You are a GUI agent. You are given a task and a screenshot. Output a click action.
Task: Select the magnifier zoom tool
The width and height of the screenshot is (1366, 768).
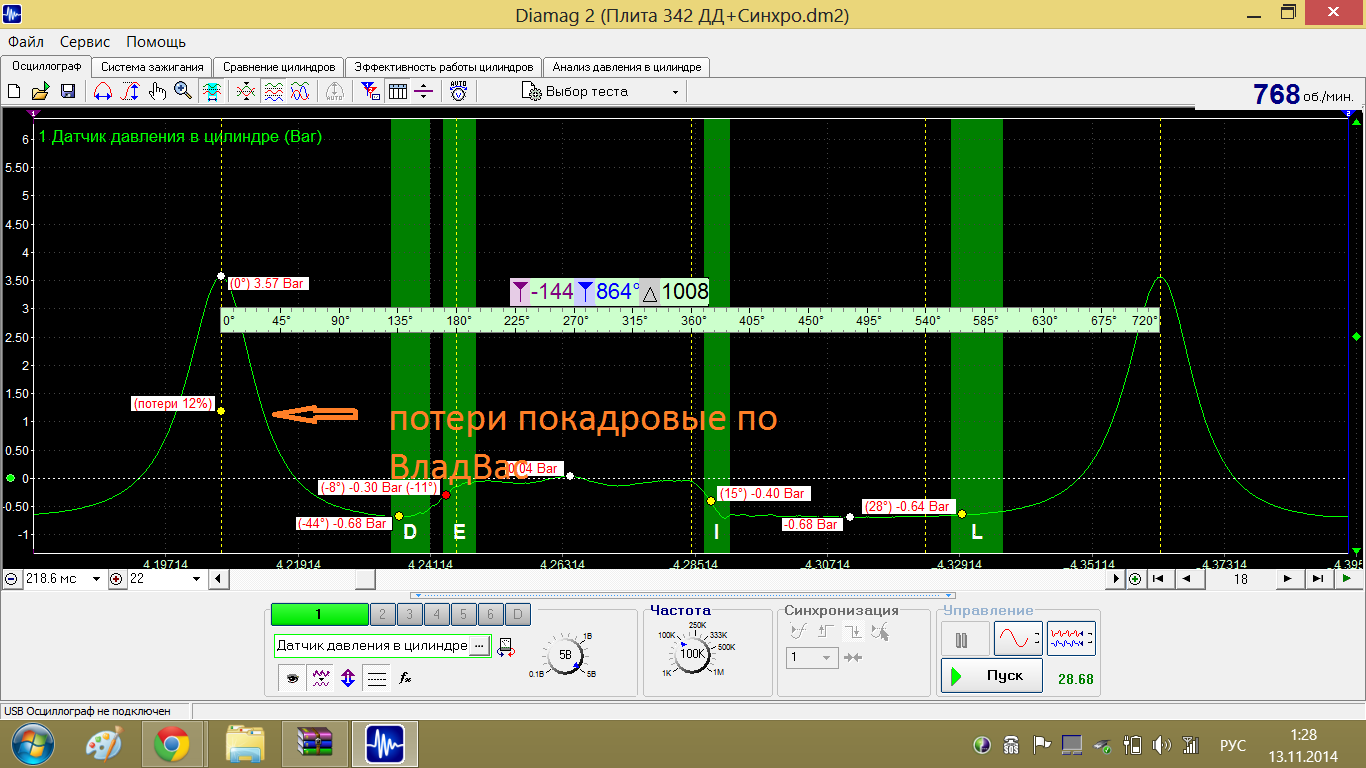(184, 92)
